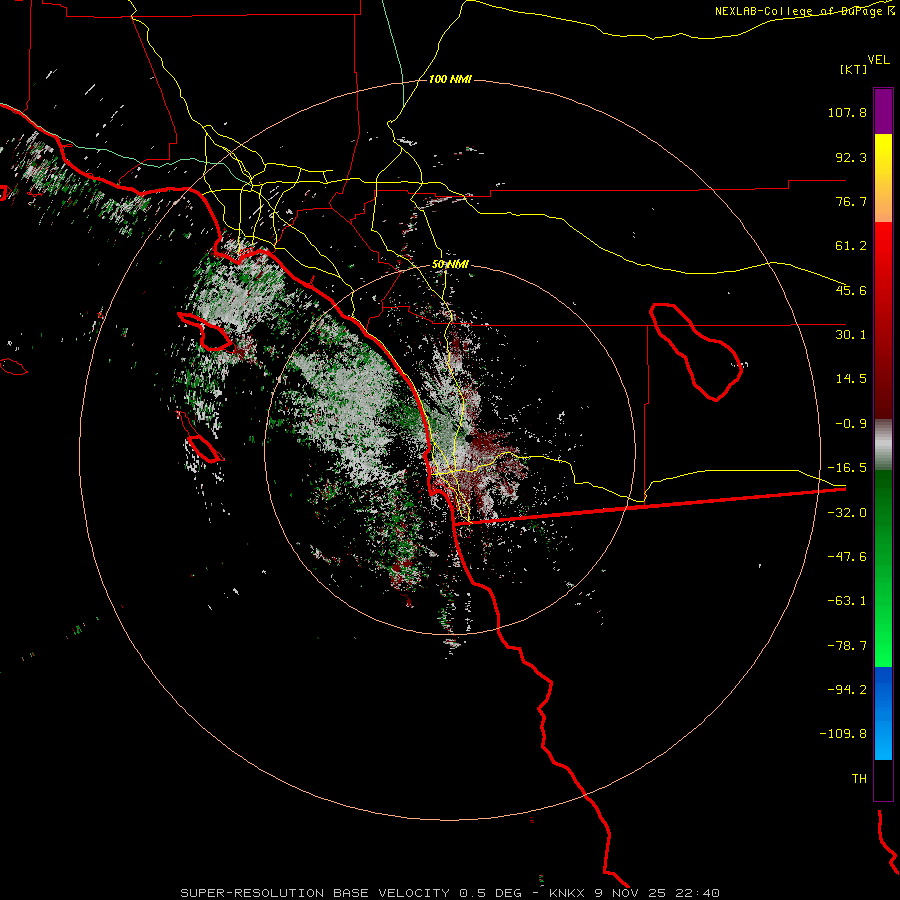Select the -16.5 legend value
Viewport: 900px width, 900px height.
847,468
